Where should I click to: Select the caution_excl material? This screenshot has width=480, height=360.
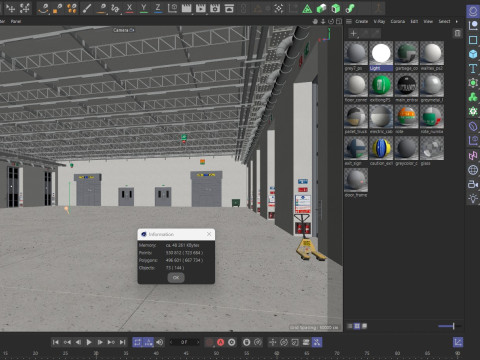[x=381, y=151]
